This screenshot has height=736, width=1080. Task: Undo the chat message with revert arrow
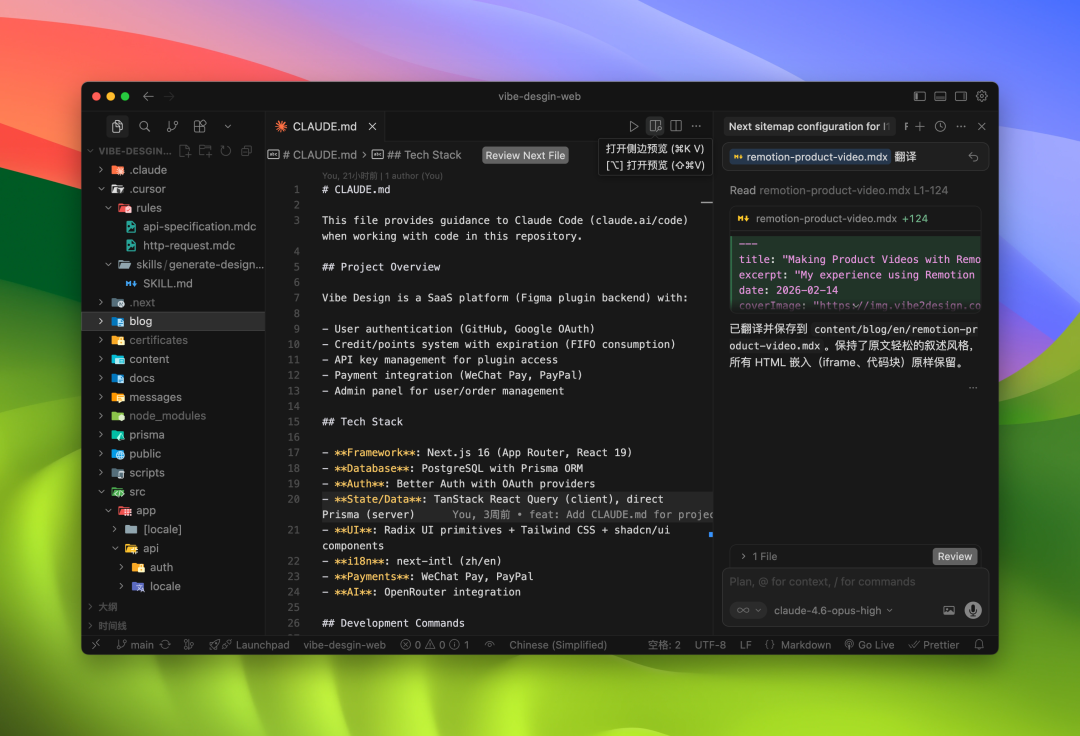(x=973, y=157)
